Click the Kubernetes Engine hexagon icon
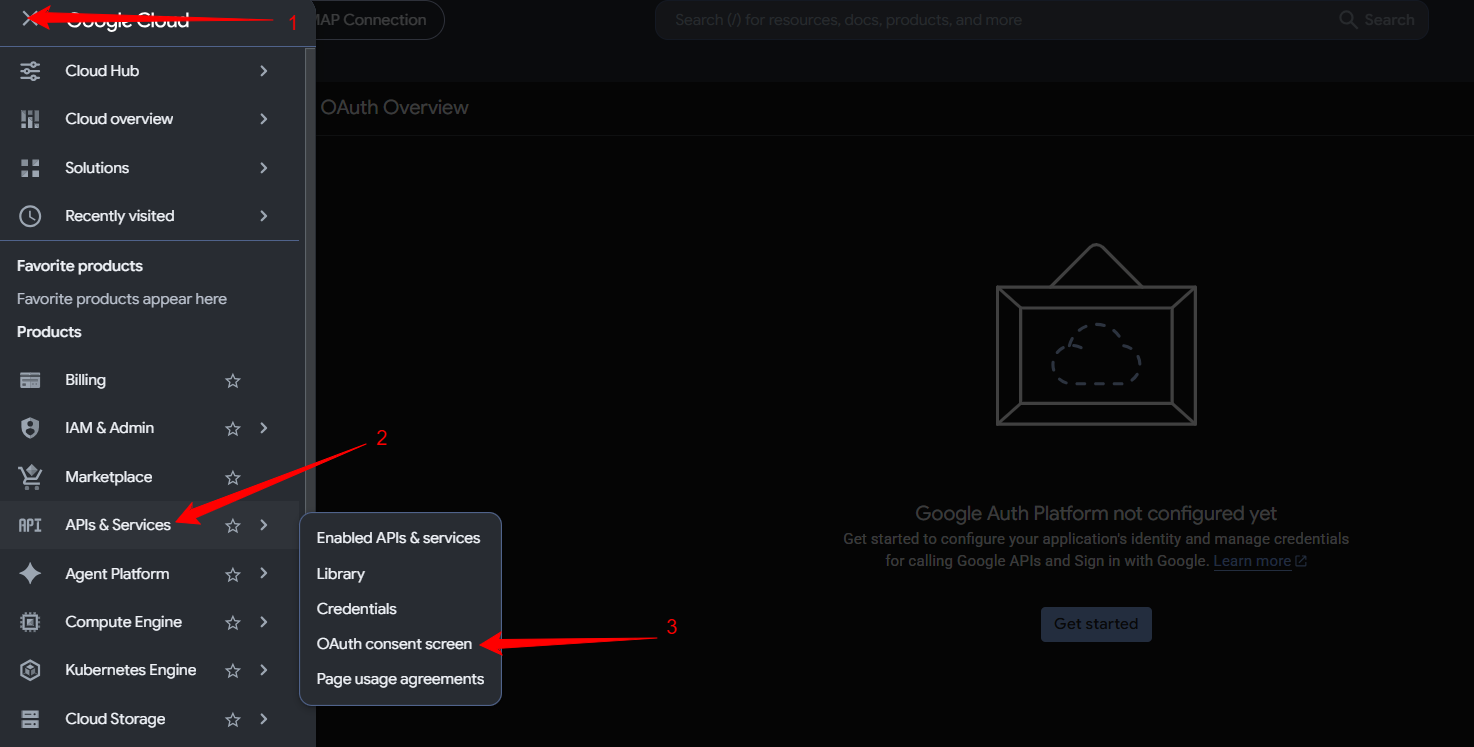The image size is (1474, 747). tap(30, 670)
